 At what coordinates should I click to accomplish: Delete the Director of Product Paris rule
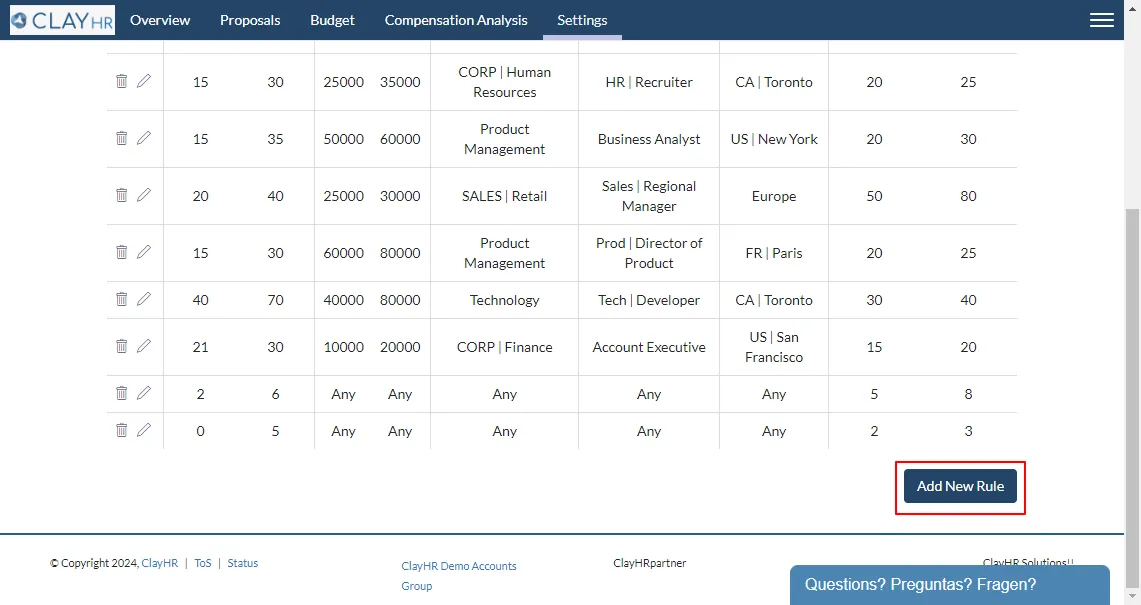click(x=122, y=252)
